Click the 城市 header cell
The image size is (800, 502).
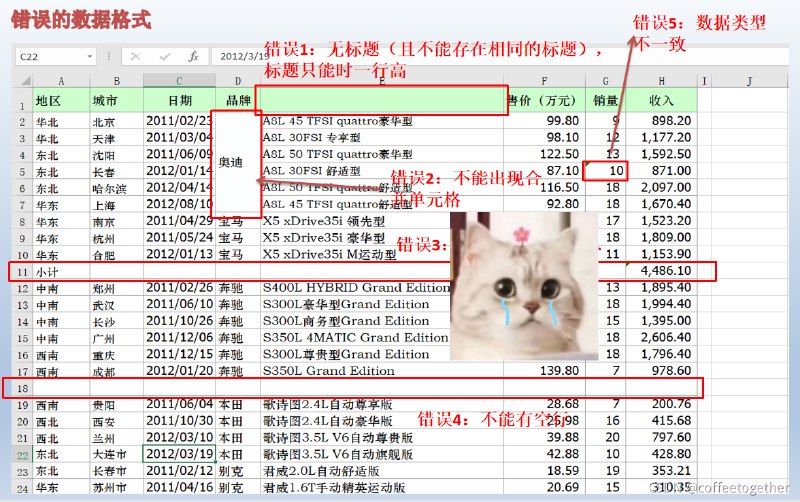[x=116, y=100]
